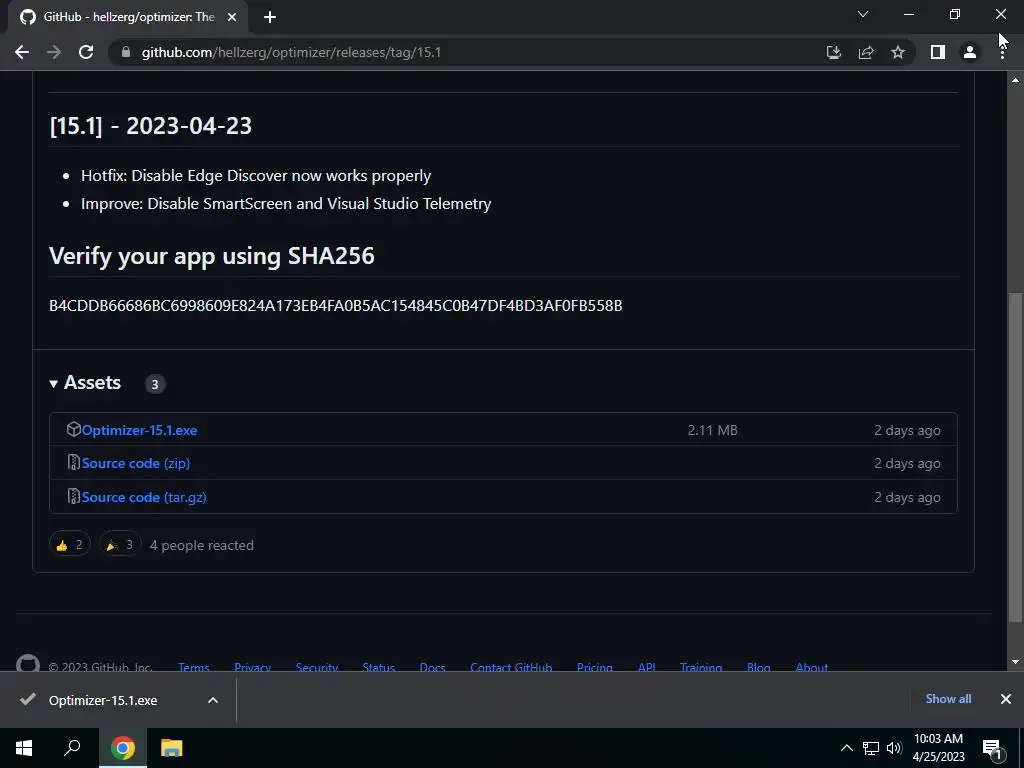Open the browser side panel

coord(938,52)
